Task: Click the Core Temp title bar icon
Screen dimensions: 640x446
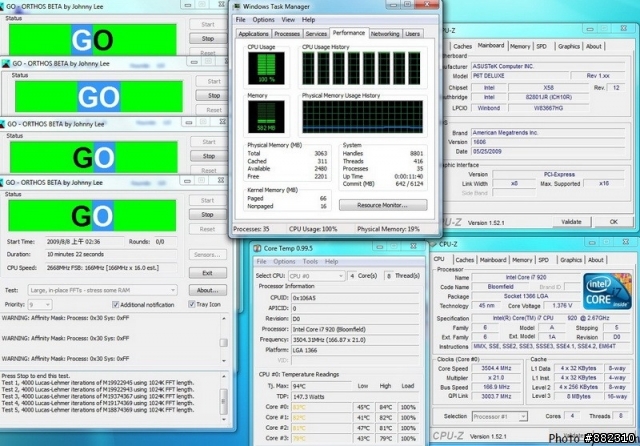Action: [x=257, y=248]
